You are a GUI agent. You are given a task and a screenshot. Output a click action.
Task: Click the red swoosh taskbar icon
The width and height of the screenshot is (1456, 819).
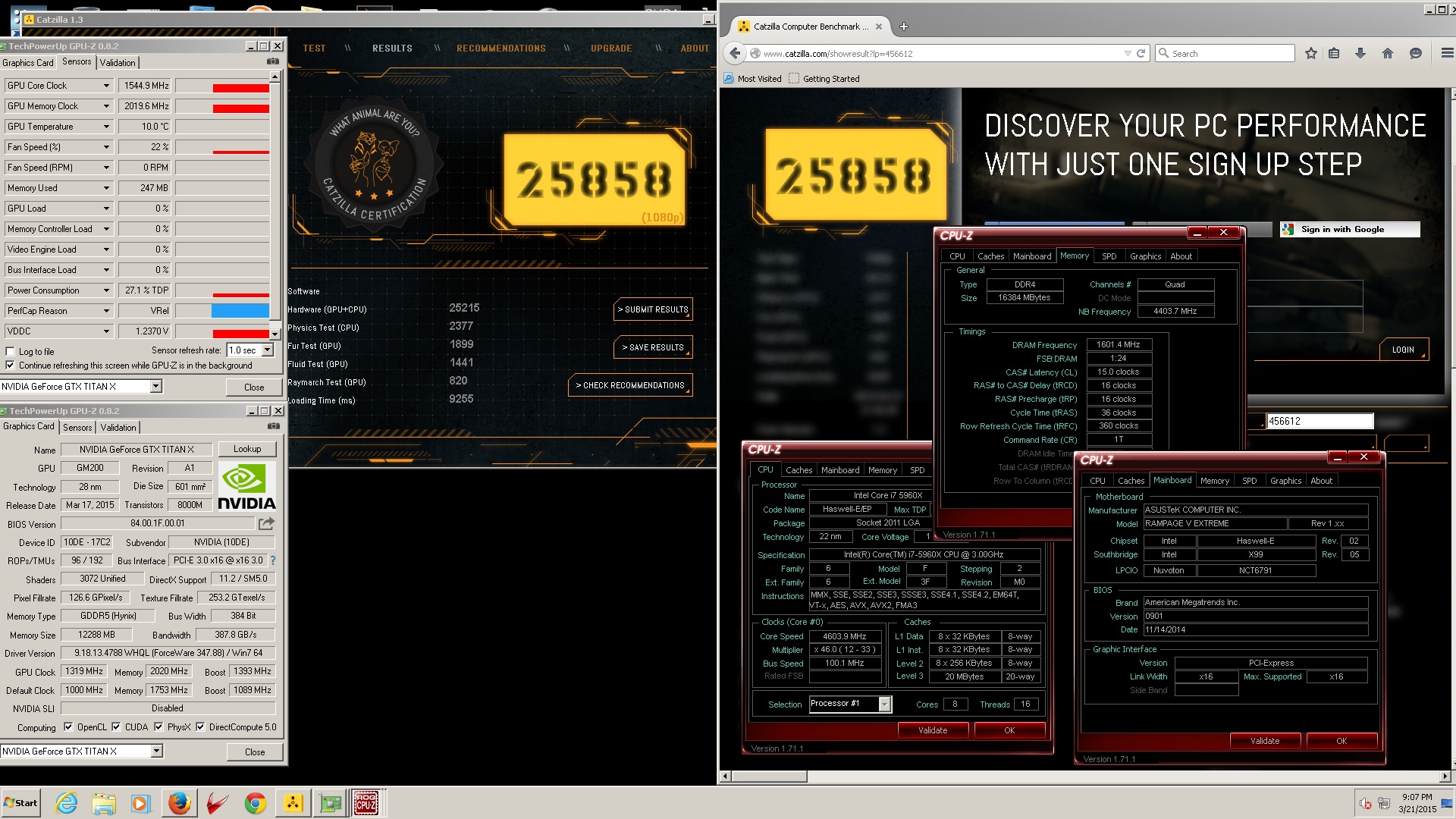pyautogui.click(x=217, y=803)
